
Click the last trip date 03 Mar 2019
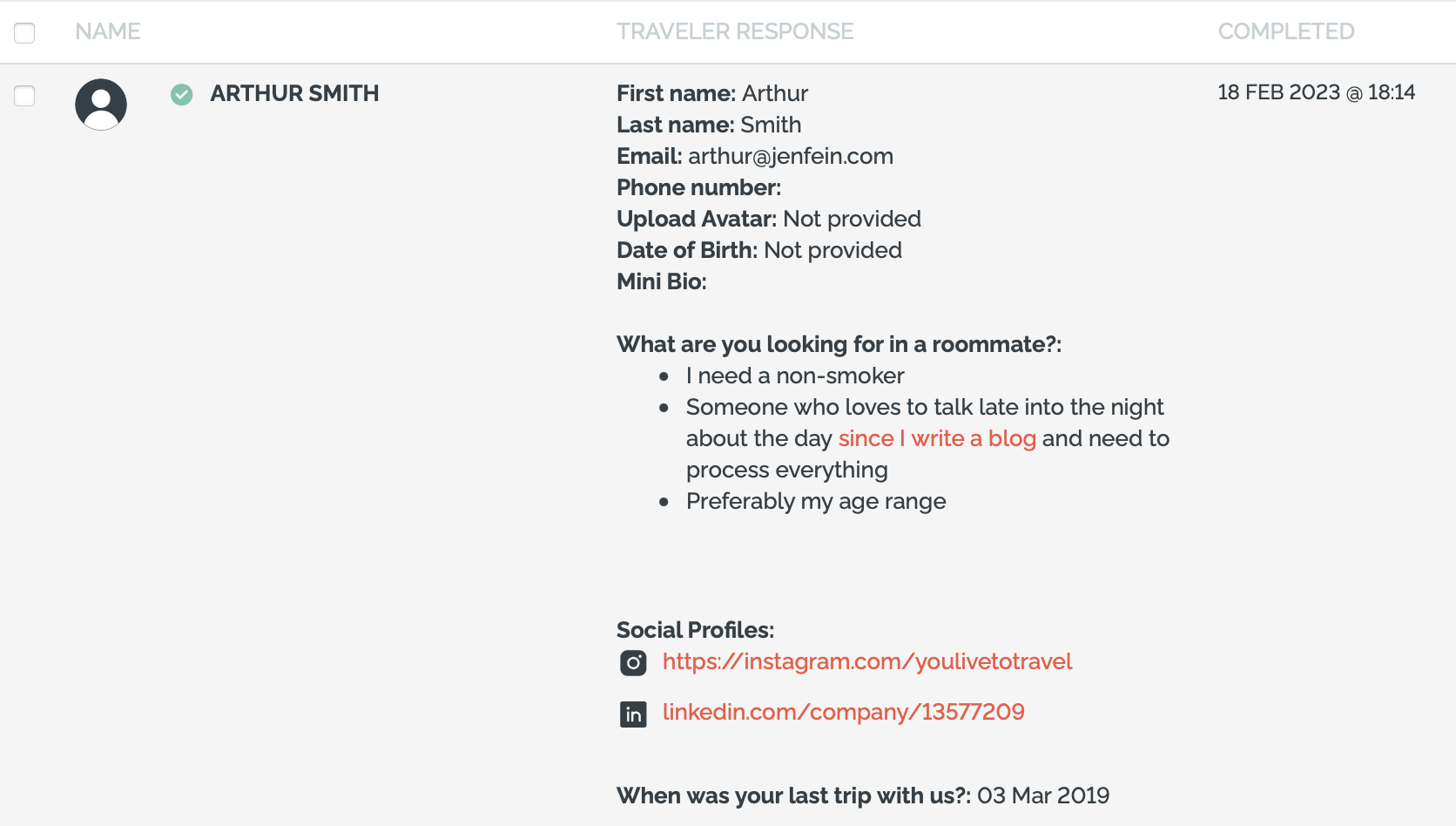1043,796
